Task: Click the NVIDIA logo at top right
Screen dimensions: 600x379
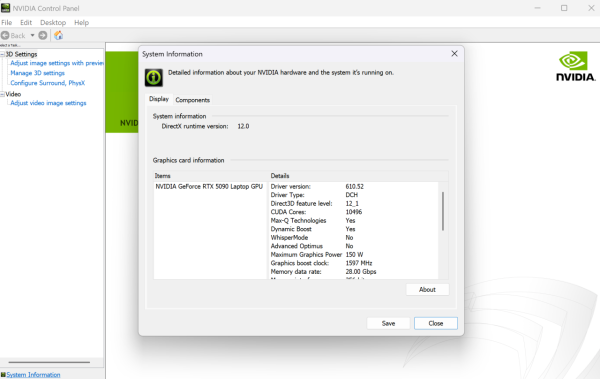Action: coord(576,66)
